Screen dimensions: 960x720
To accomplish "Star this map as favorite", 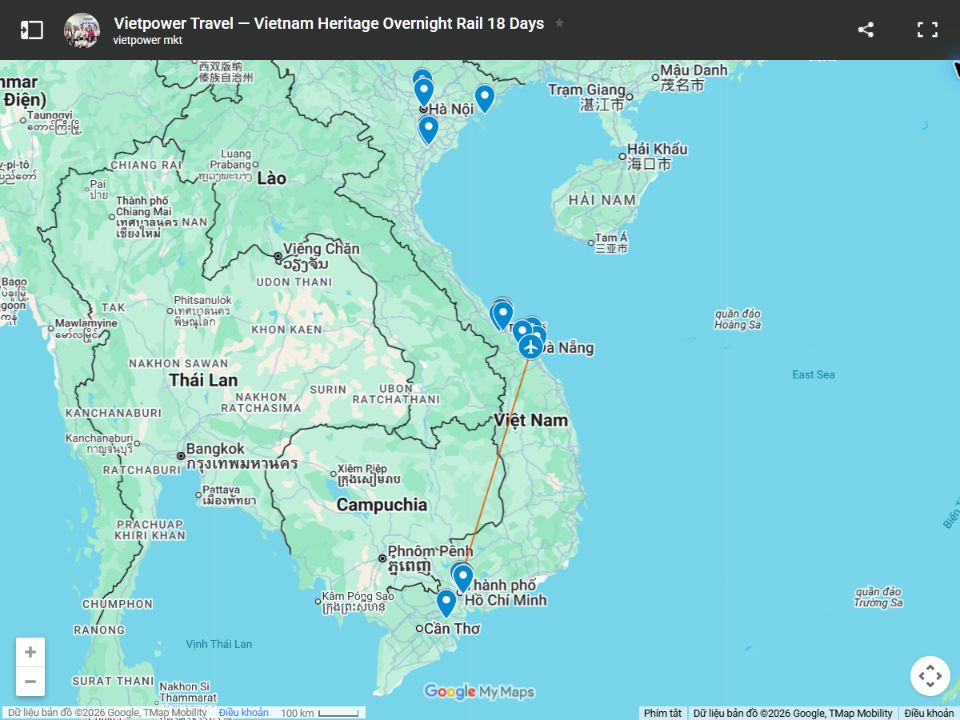I will pos(559,23).
